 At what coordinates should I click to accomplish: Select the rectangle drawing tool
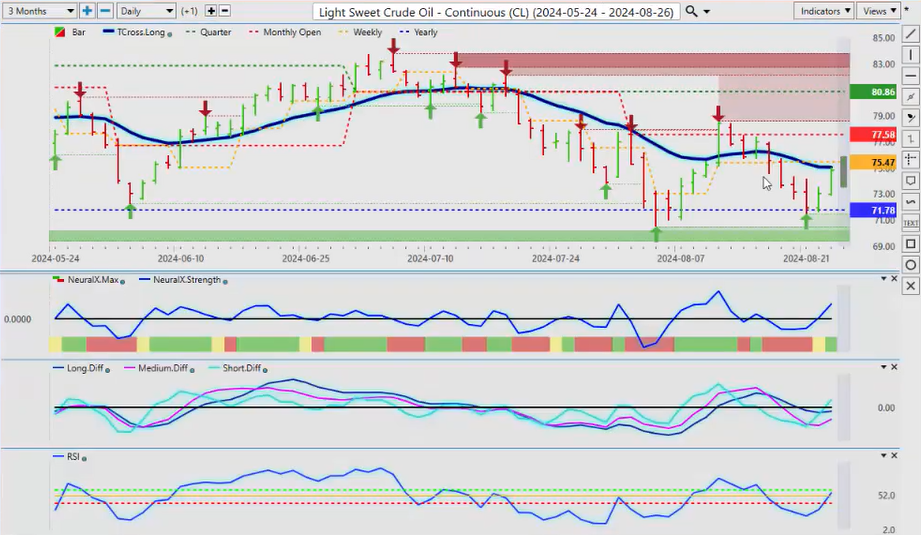pyautogui.click(x=910, y=244)
